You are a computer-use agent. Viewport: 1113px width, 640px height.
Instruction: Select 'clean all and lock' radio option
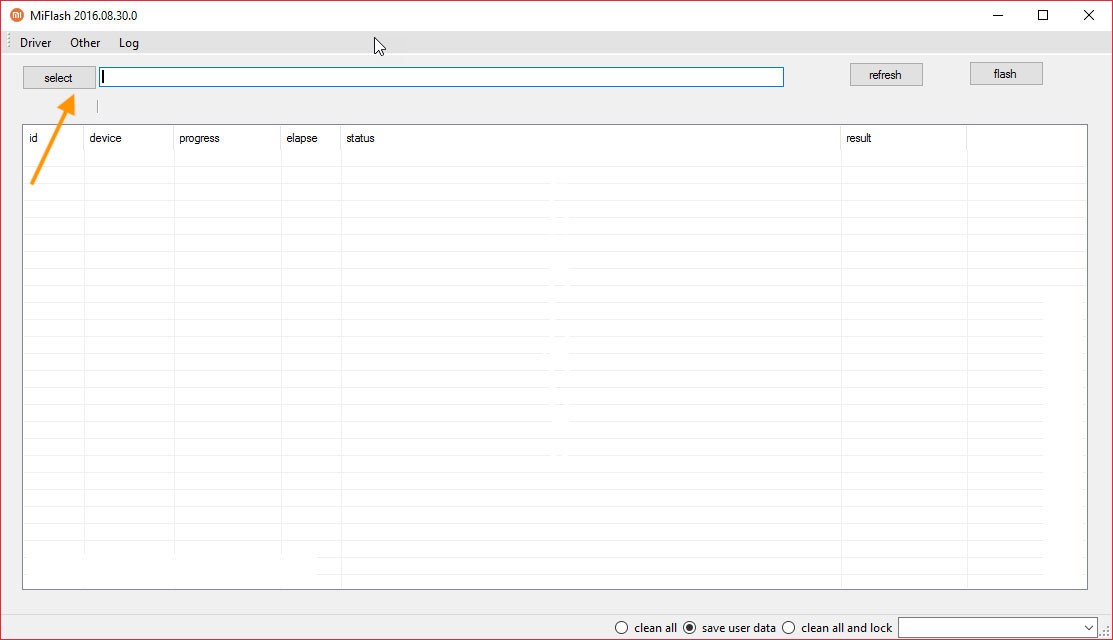tap(789, 628)
